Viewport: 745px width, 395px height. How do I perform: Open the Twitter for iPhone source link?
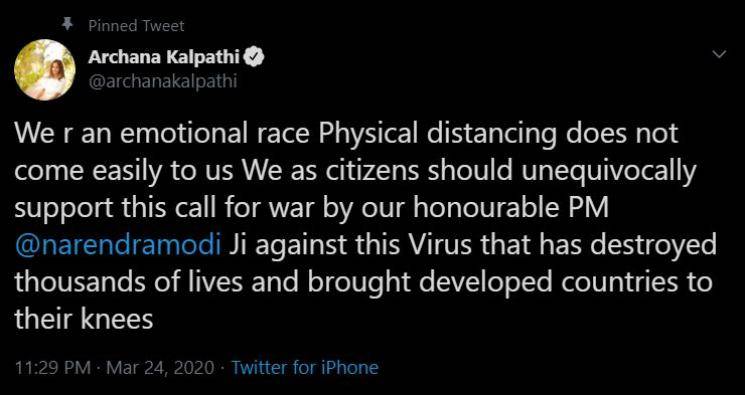click(305, 367)
